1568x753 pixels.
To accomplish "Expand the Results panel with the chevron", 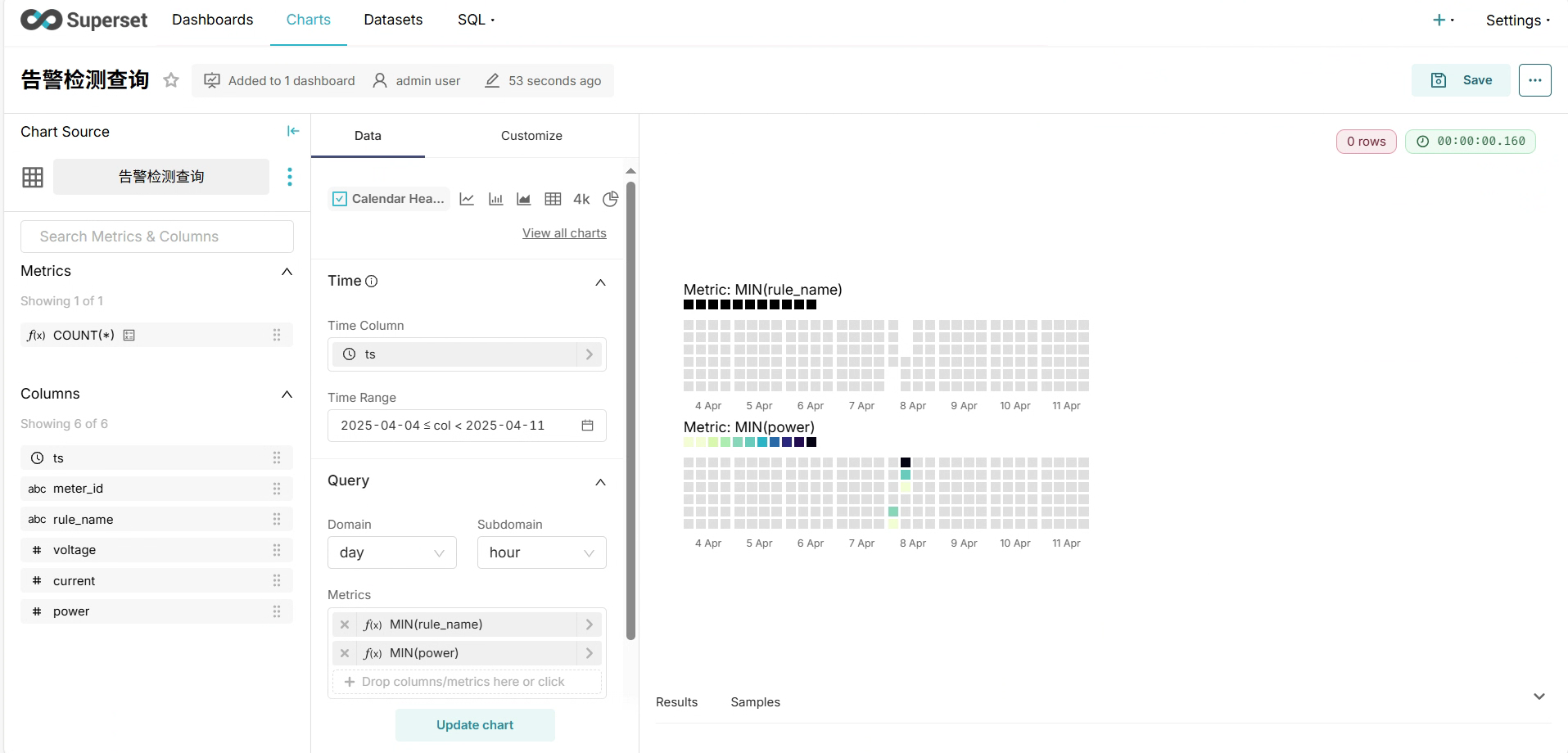I will [1539, 697].
